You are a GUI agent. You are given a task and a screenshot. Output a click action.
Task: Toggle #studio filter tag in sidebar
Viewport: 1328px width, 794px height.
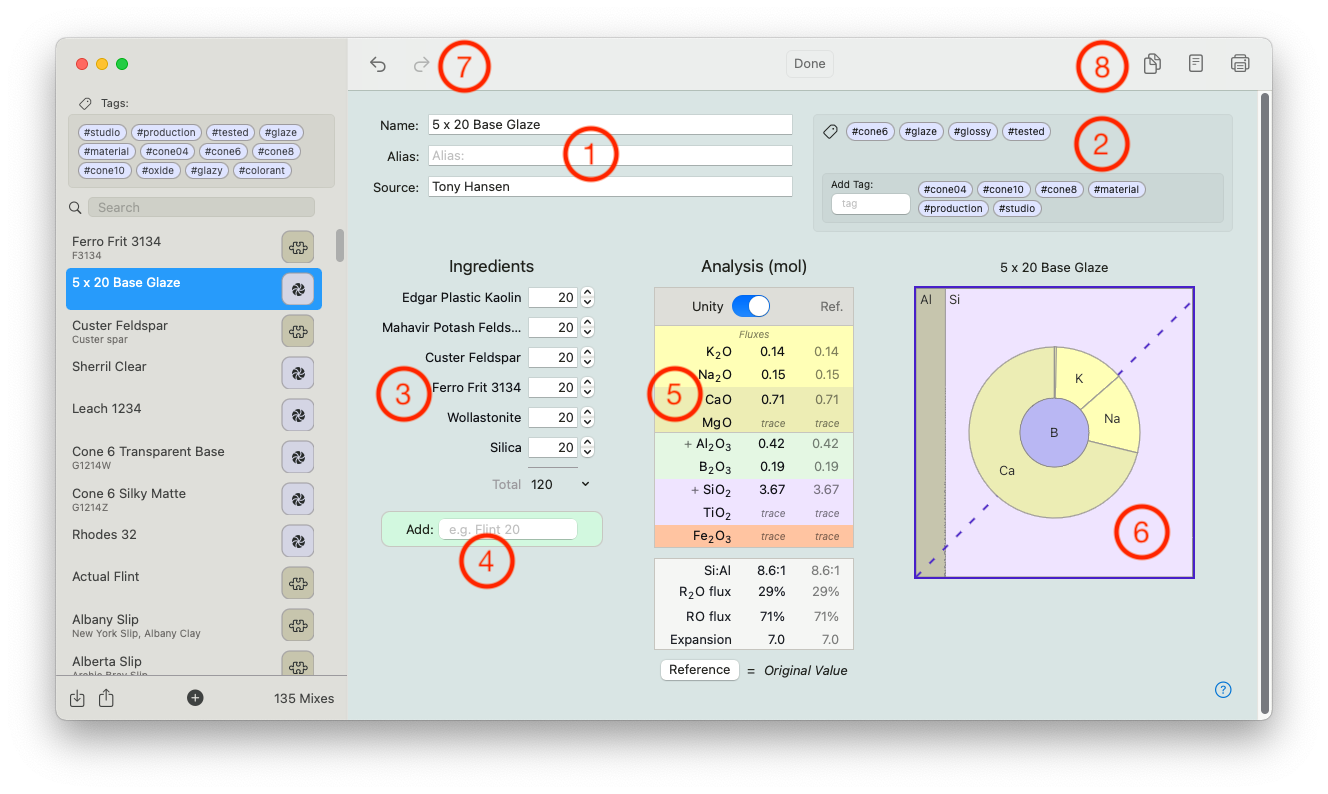[x=102, y=132]
